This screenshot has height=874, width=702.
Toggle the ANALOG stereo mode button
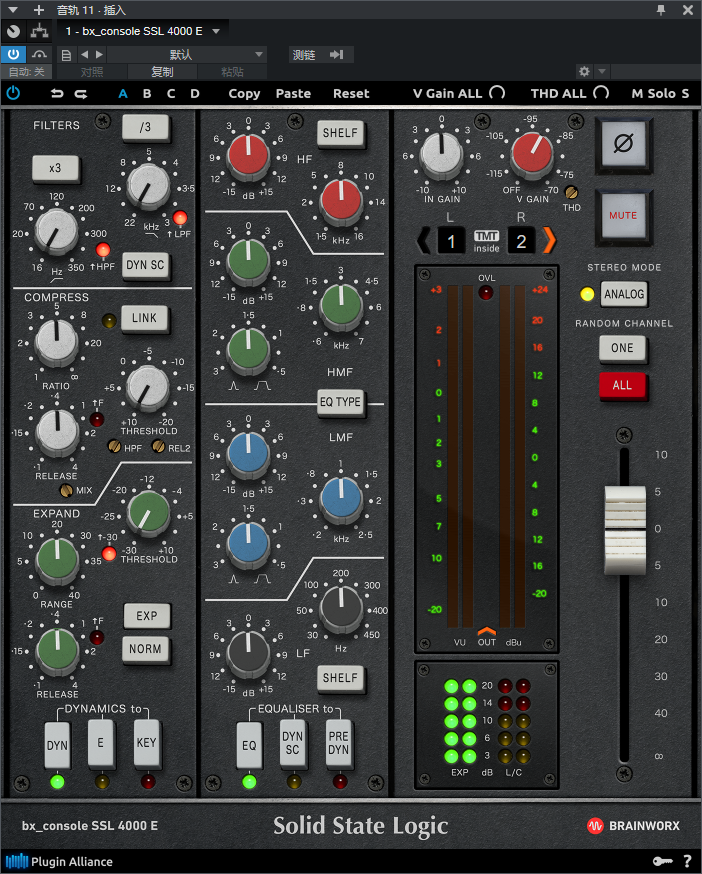[x=623, y=294]
